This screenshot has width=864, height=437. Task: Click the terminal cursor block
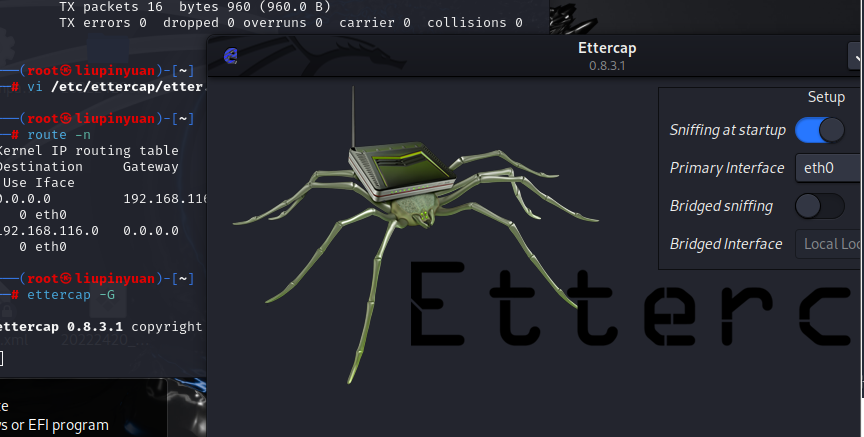tap(2, 359)
